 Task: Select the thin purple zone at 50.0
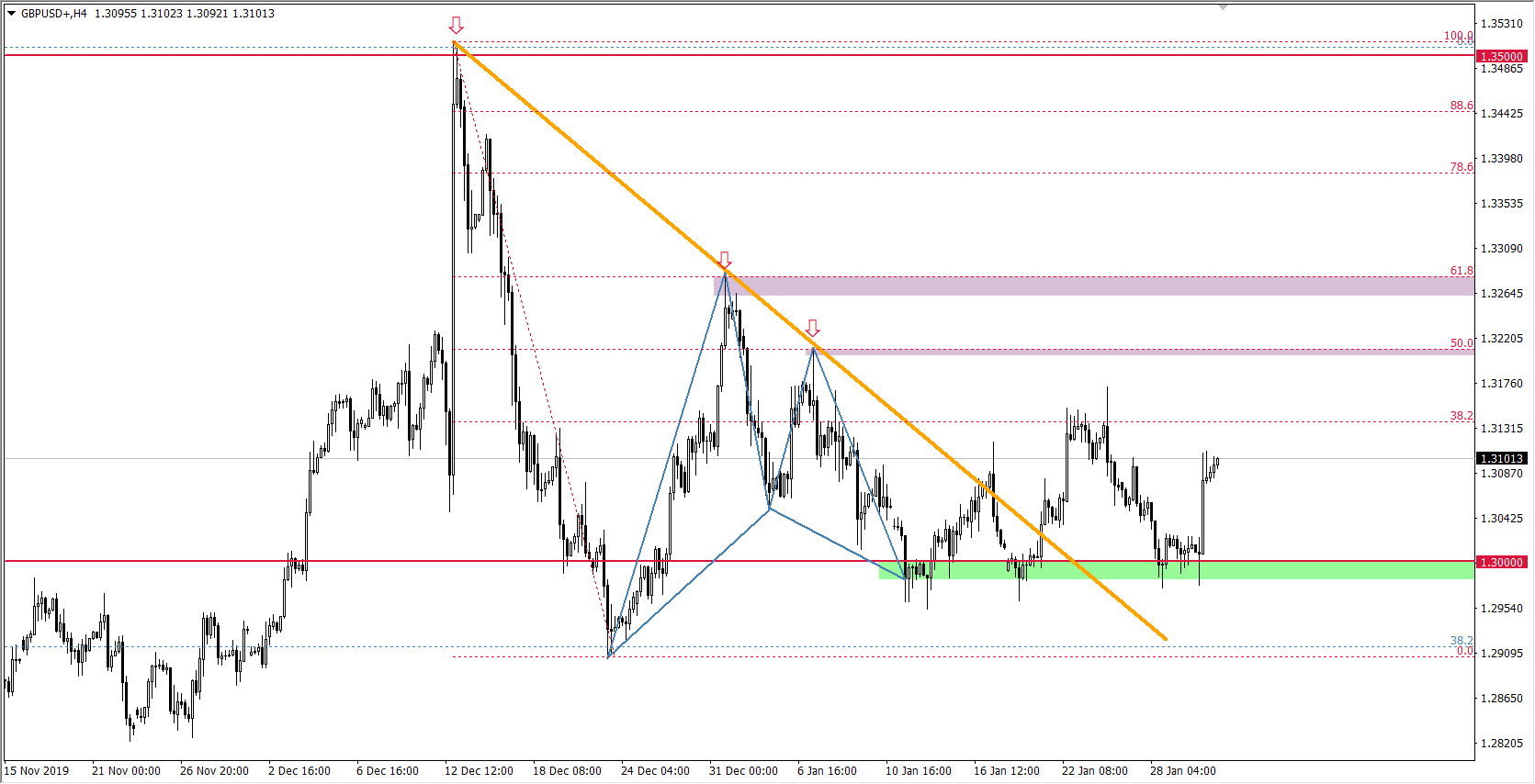tap(1139, 351)
